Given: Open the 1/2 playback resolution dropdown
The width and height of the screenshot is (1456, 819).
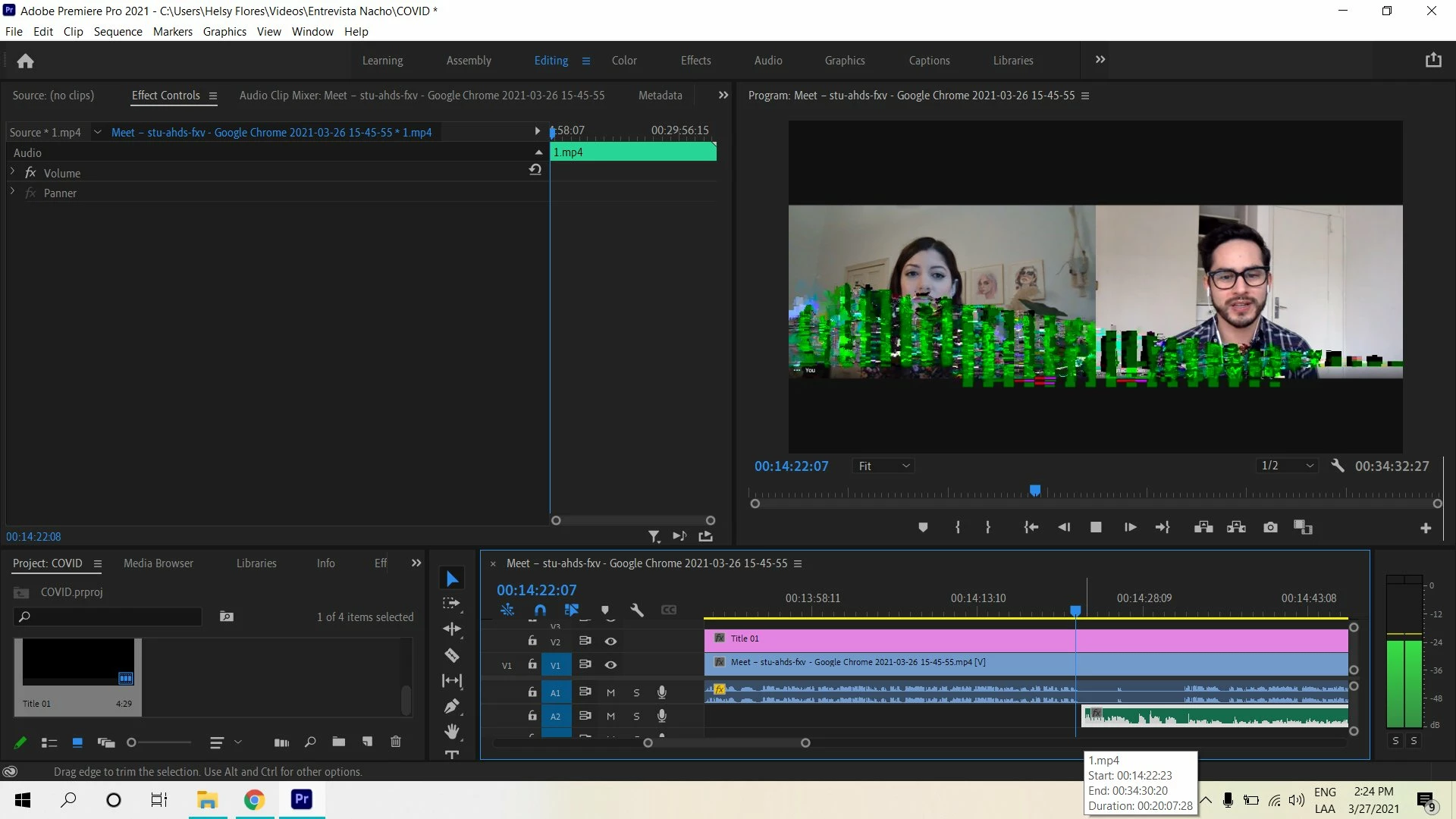Looking at the screenshot, I should [1287, 466].
